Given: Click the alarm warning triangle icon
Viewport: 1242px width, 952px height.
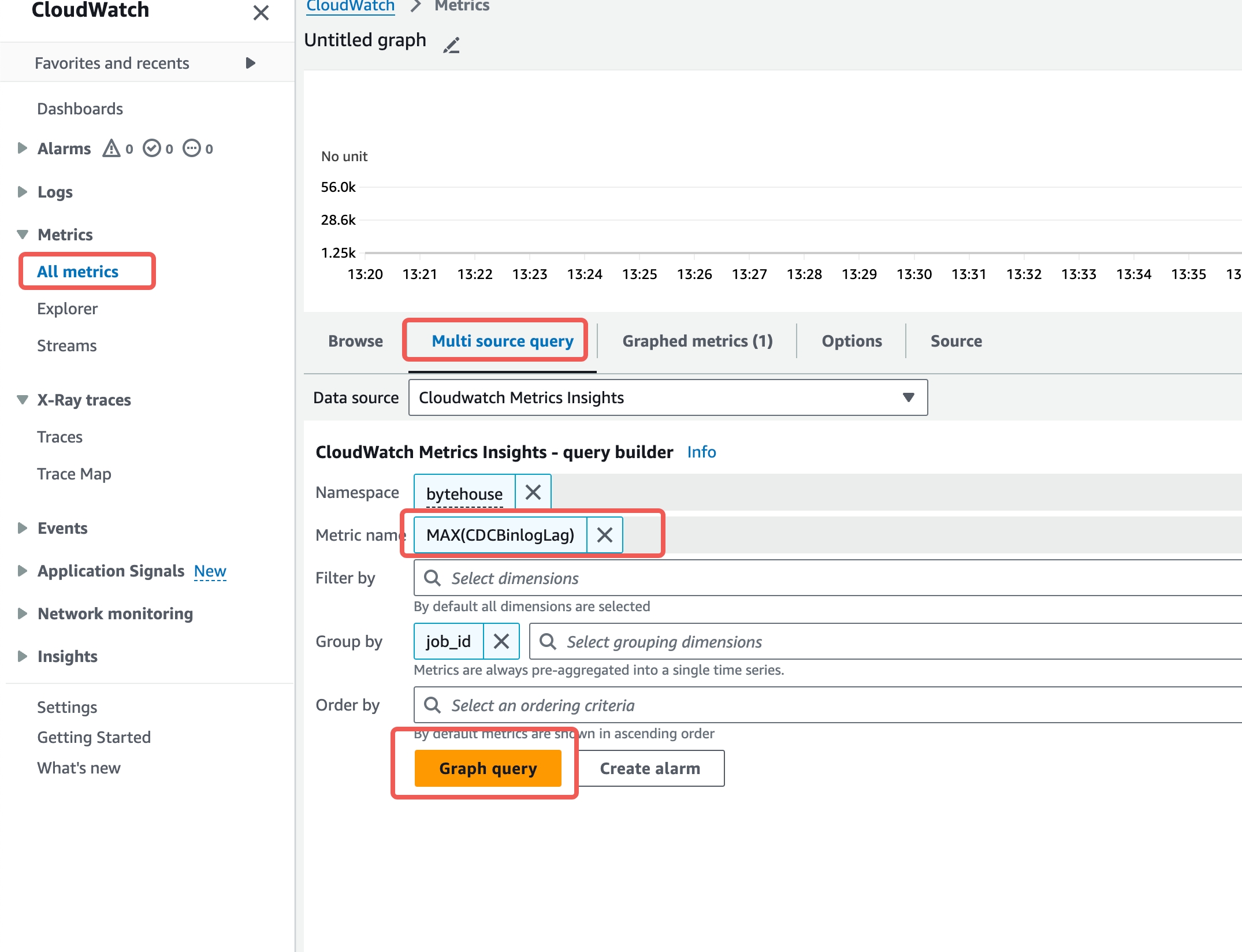Looking at the screenshot, I should click(111, 148).
